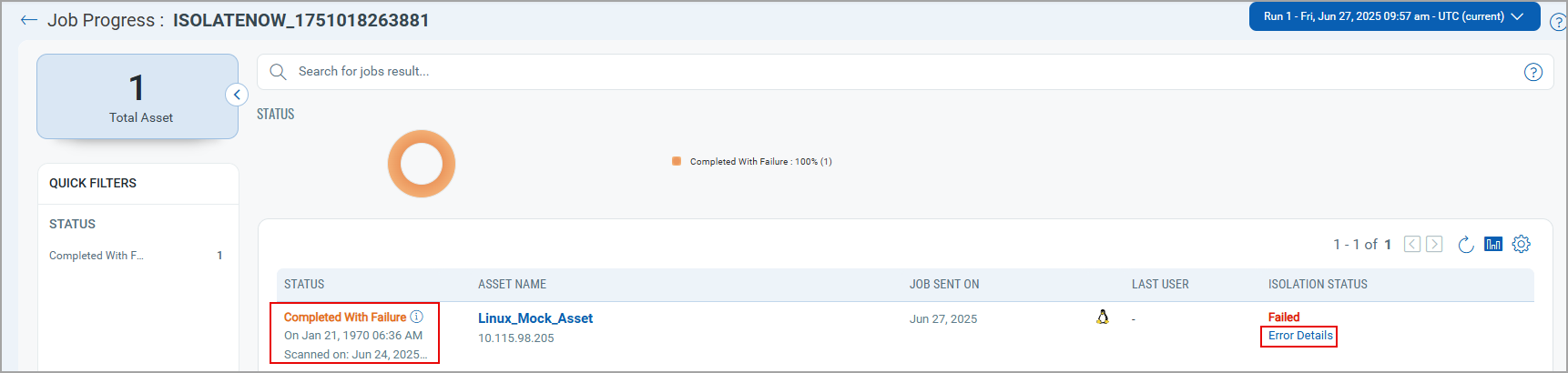This screenshot has height=373, width=1568.
Task: Go back using the left arrow icon
Action: click(29, 20)
